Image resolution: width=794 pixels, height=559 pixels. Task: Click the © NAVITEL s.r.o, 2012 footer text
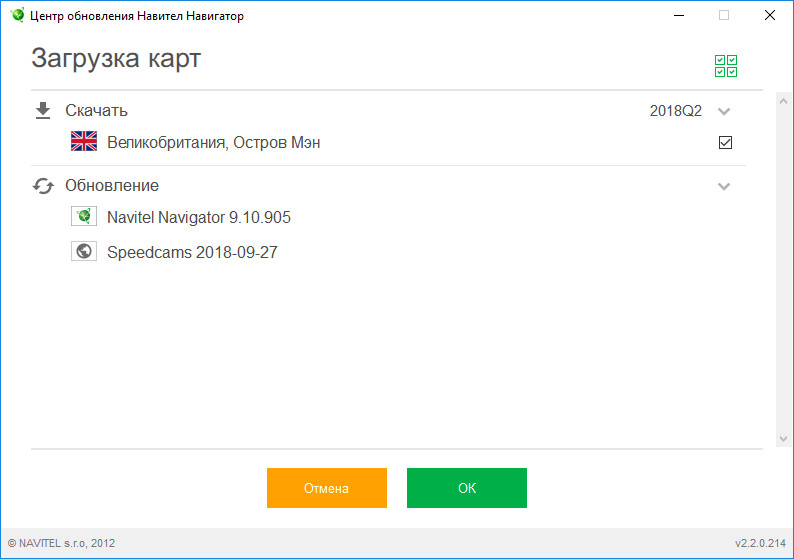[61, 543]
